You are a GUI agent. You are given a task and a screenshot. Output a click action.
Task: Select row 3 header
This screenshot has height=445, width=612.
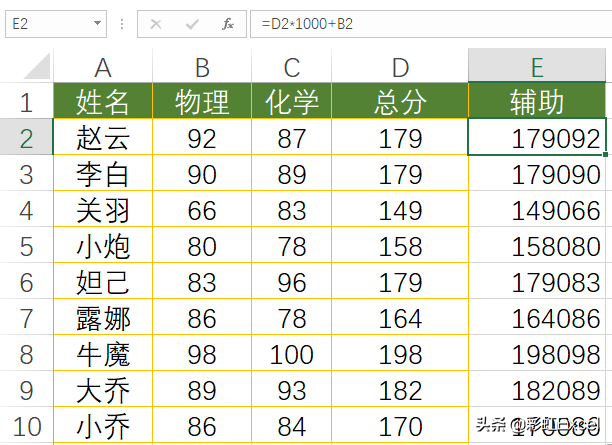(x=27, y=173)
